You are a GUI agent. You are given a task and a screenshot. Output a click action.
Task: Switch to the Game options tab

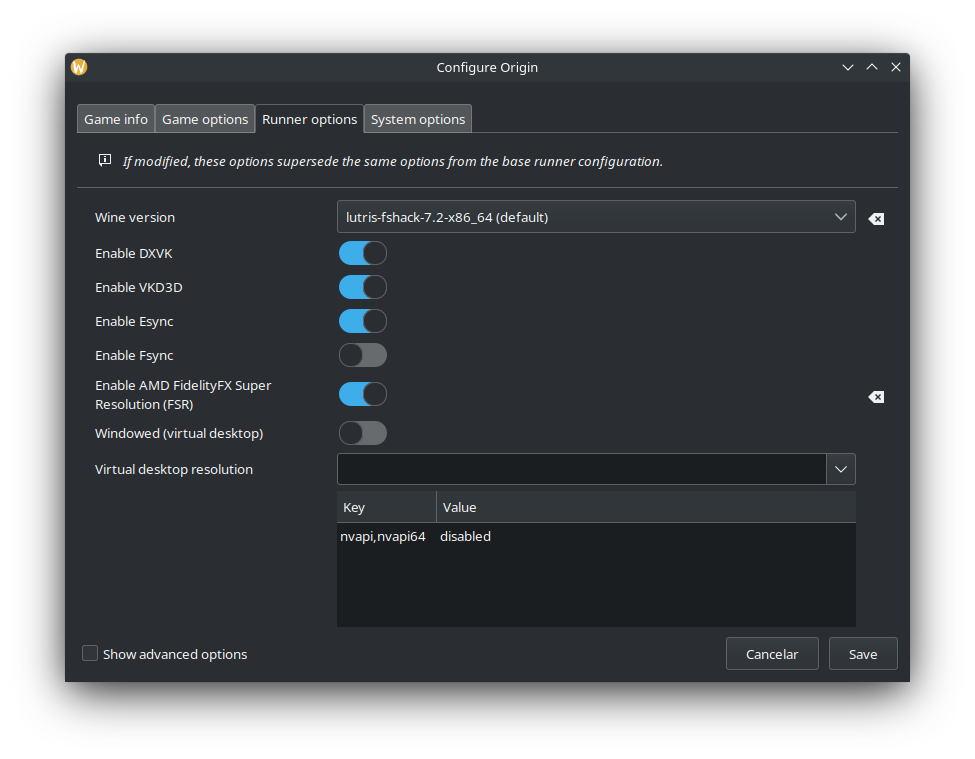[205, 119]
